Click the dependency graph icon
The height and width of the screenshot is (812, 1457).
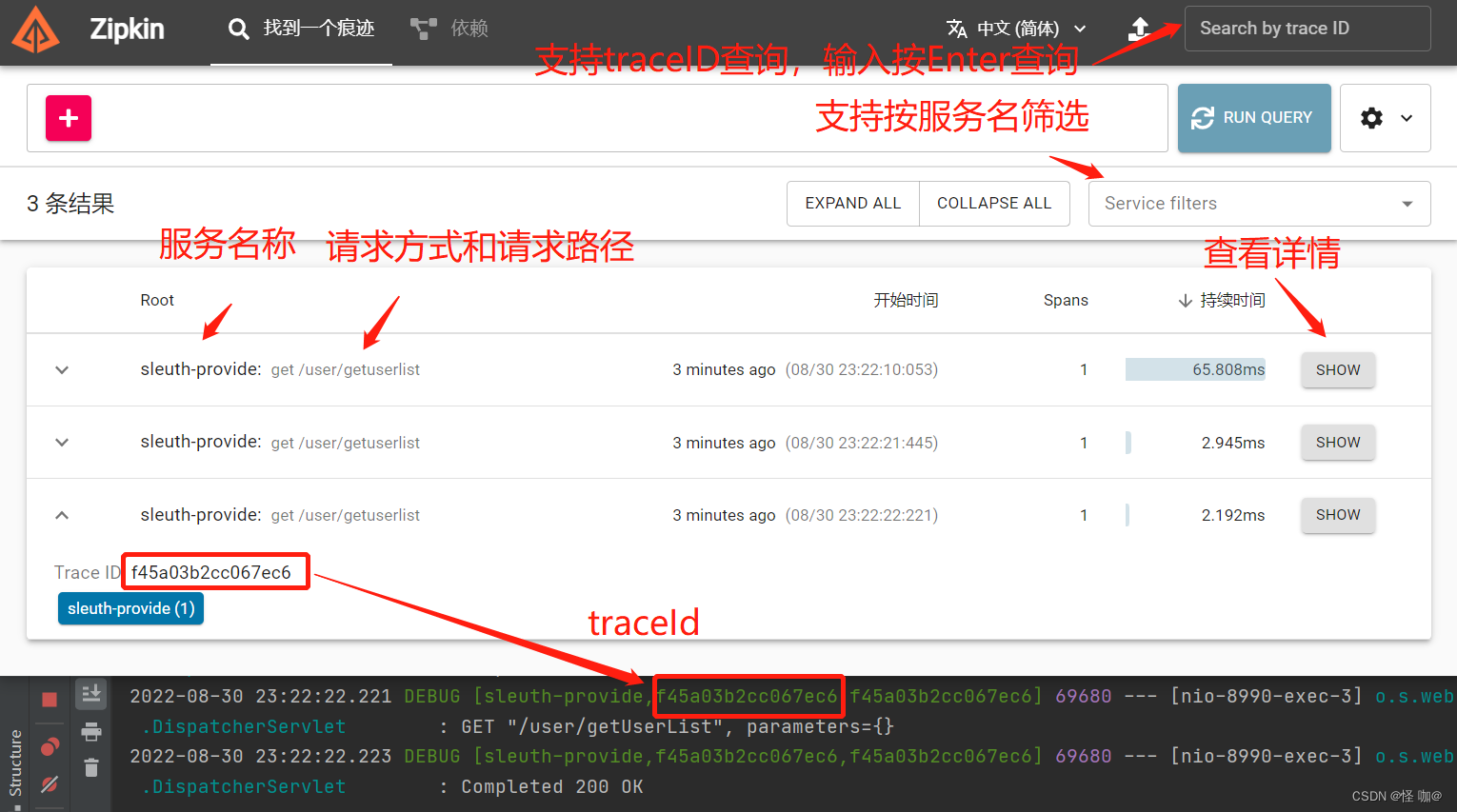[423, 29]
